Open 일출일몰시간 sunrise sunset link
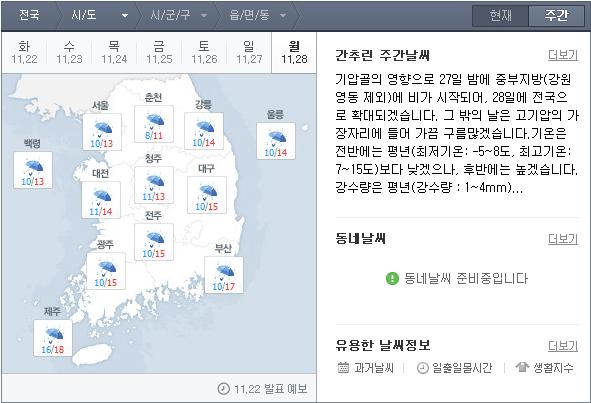Viewport: 591px width, 403px height. (455, 368)
